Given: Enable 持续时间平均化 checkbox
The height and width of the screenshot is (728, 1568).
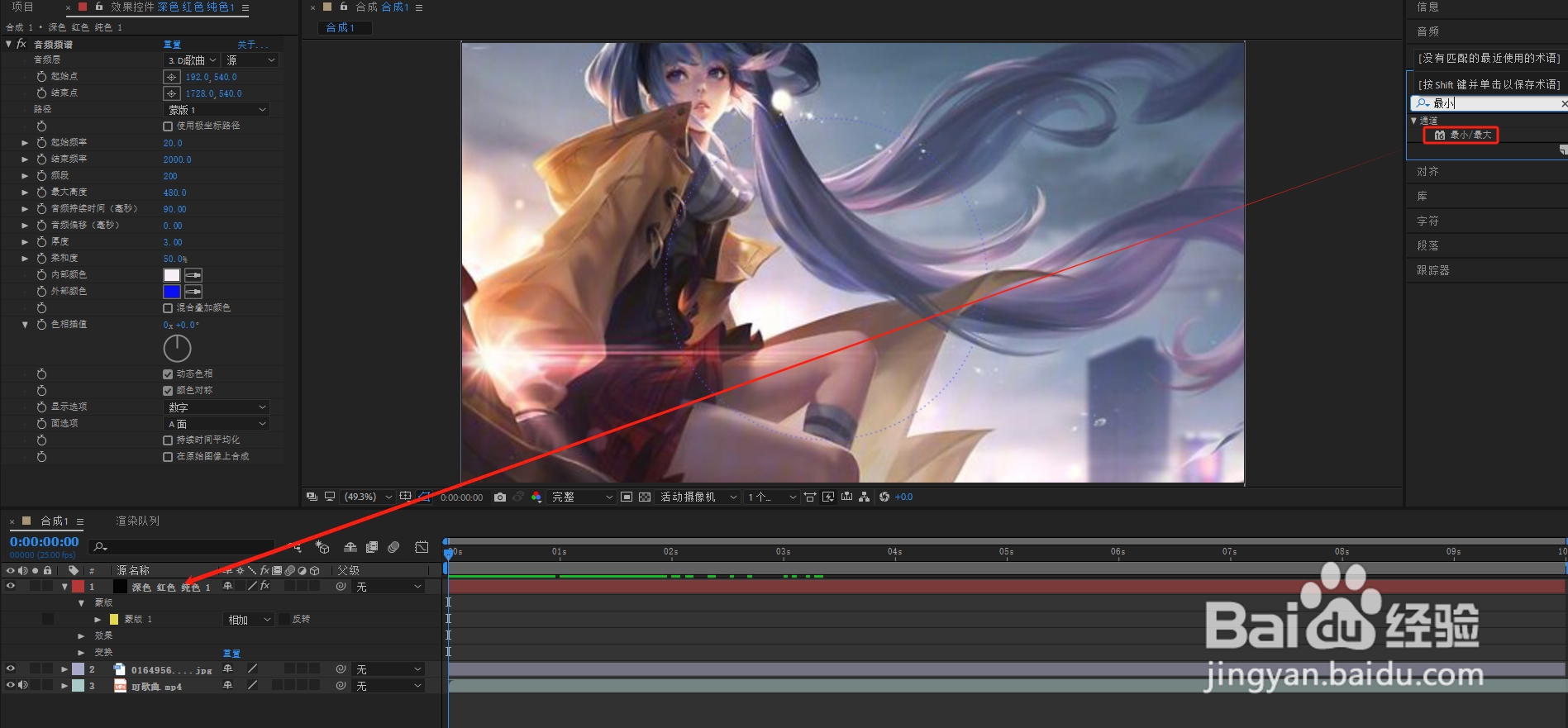Looking at the screenshot, I should pos(168,440).
